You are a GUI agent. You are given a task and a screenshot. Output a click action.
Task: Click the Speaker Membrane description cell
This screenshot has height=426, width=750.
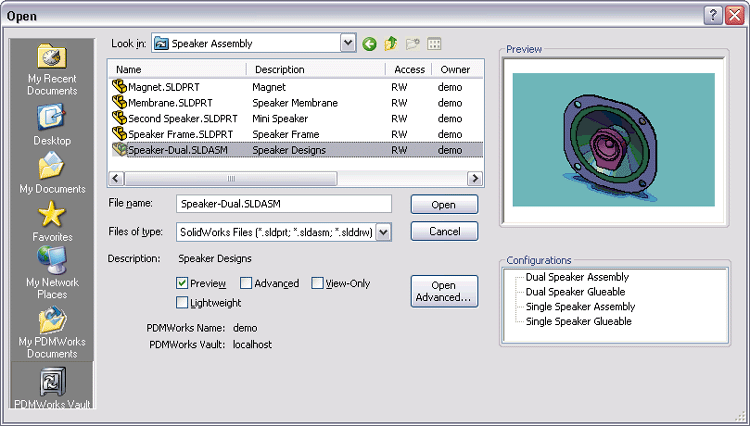(295, 103)
